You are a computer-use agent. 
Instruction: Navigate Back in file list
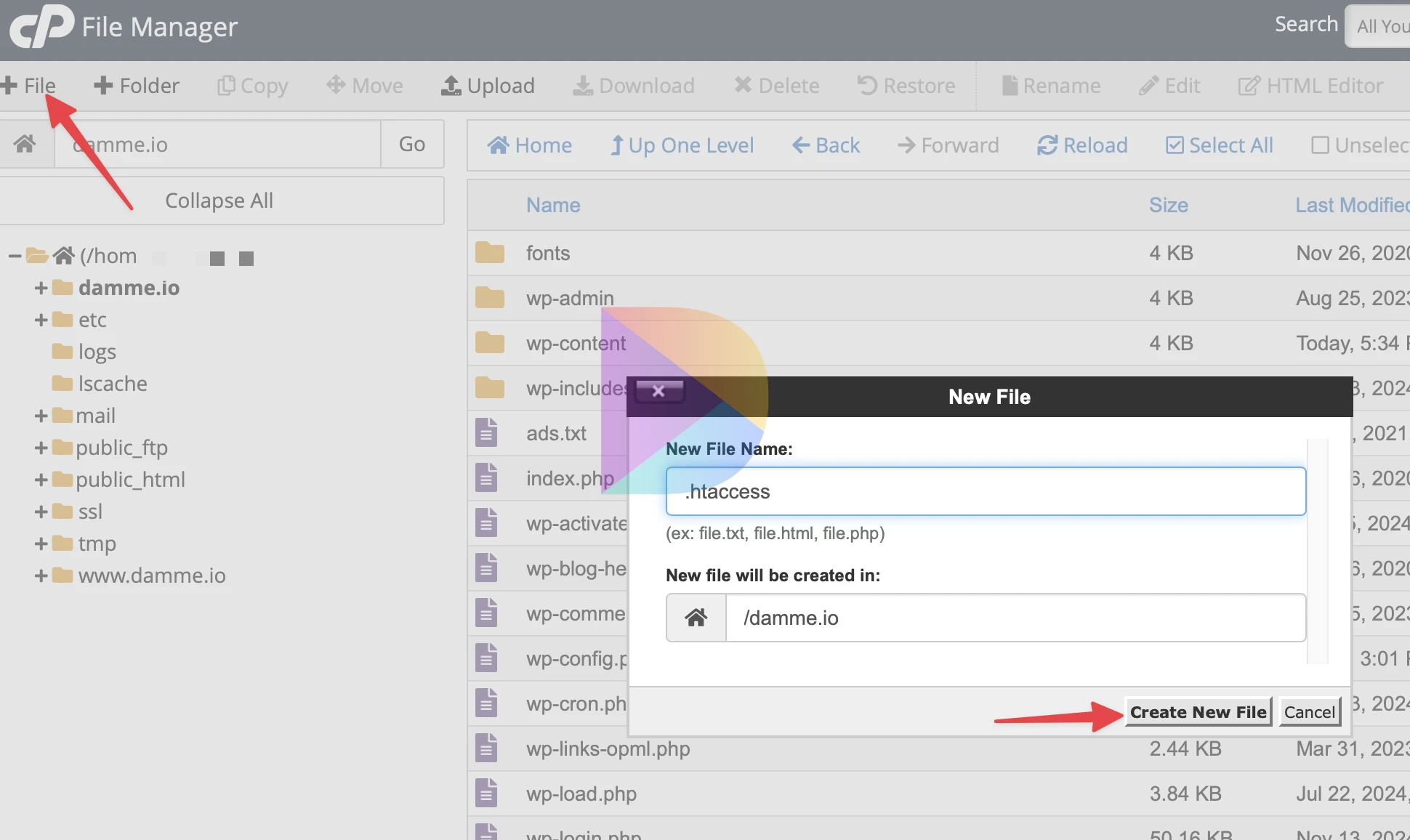tap(826, 145)
